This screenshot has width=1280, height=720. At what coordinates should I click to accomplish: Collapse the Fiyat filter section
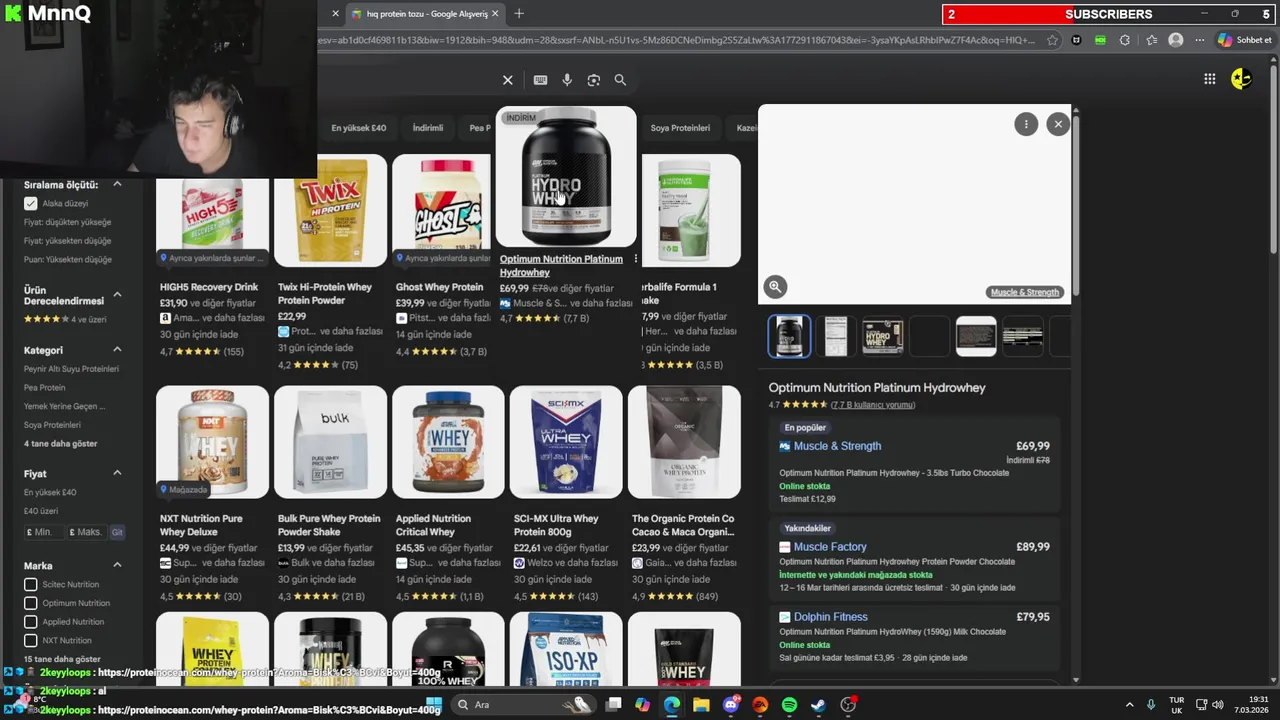coord(117,472)
